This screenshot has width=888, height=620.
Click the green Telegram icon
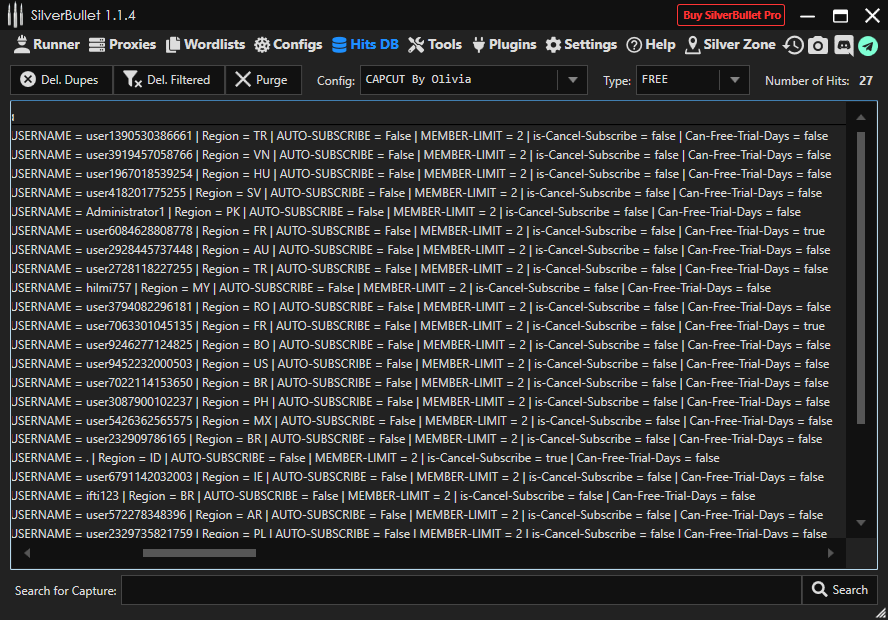point(867,45)
